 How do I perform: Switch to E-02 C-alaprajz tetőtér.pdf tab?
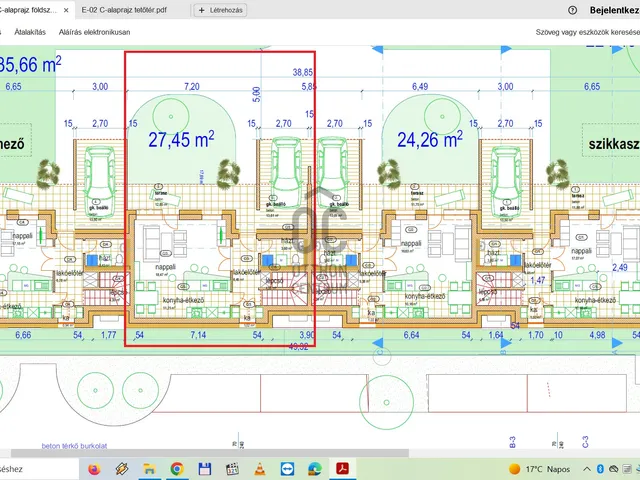(124, 10)
